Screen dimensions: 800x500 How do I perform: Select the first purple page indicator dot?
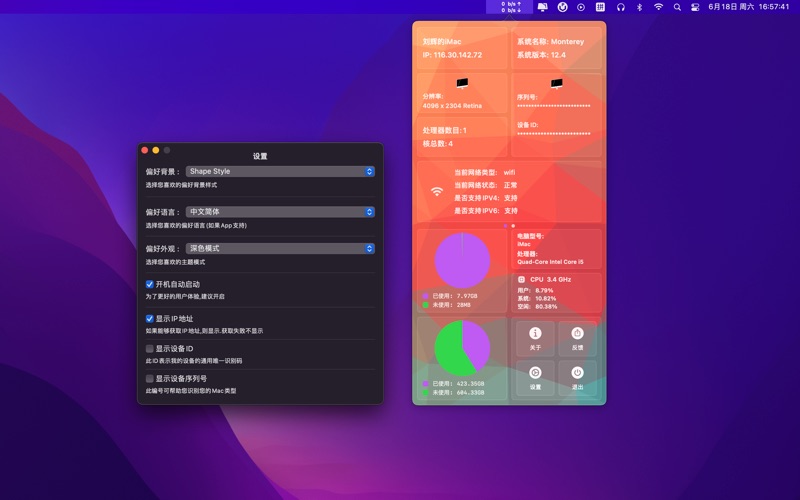pyautogui.click(x=506, y=226)
